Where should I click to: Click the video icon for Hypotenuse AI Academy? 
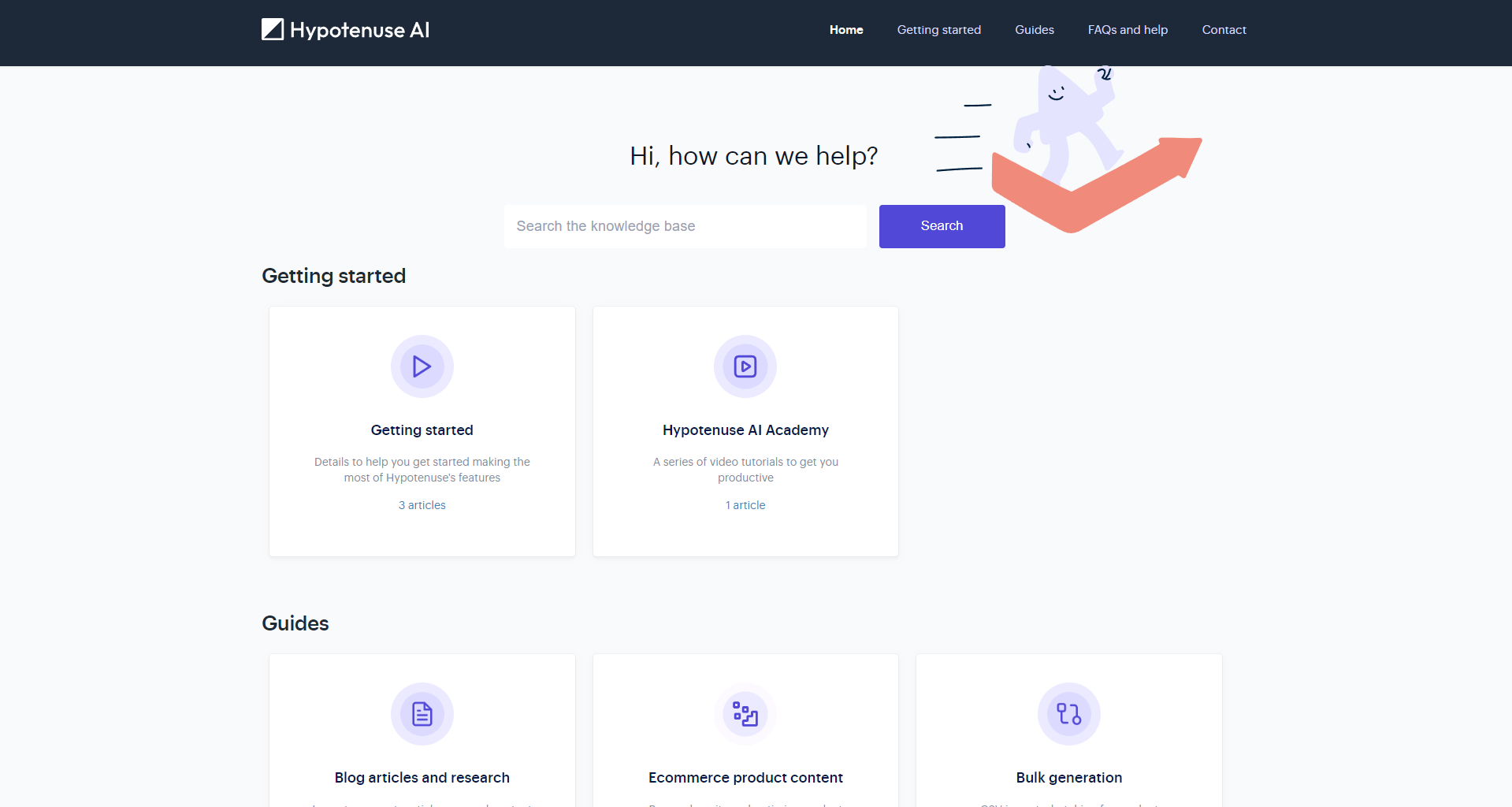pyautogui.click(x=745, y=366)
